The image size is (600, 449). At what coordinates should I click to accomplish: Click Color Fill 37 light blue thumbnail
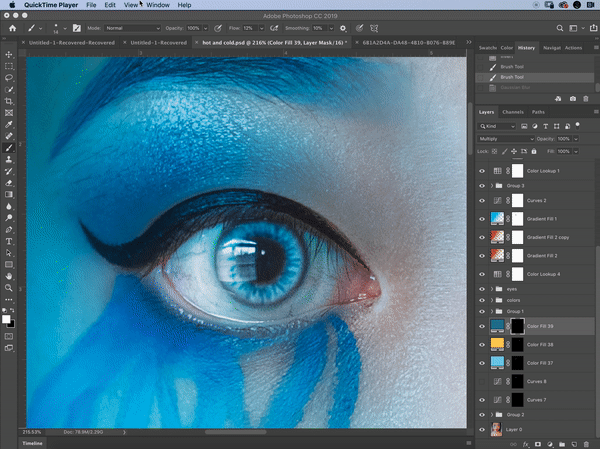tap(497, 362)
